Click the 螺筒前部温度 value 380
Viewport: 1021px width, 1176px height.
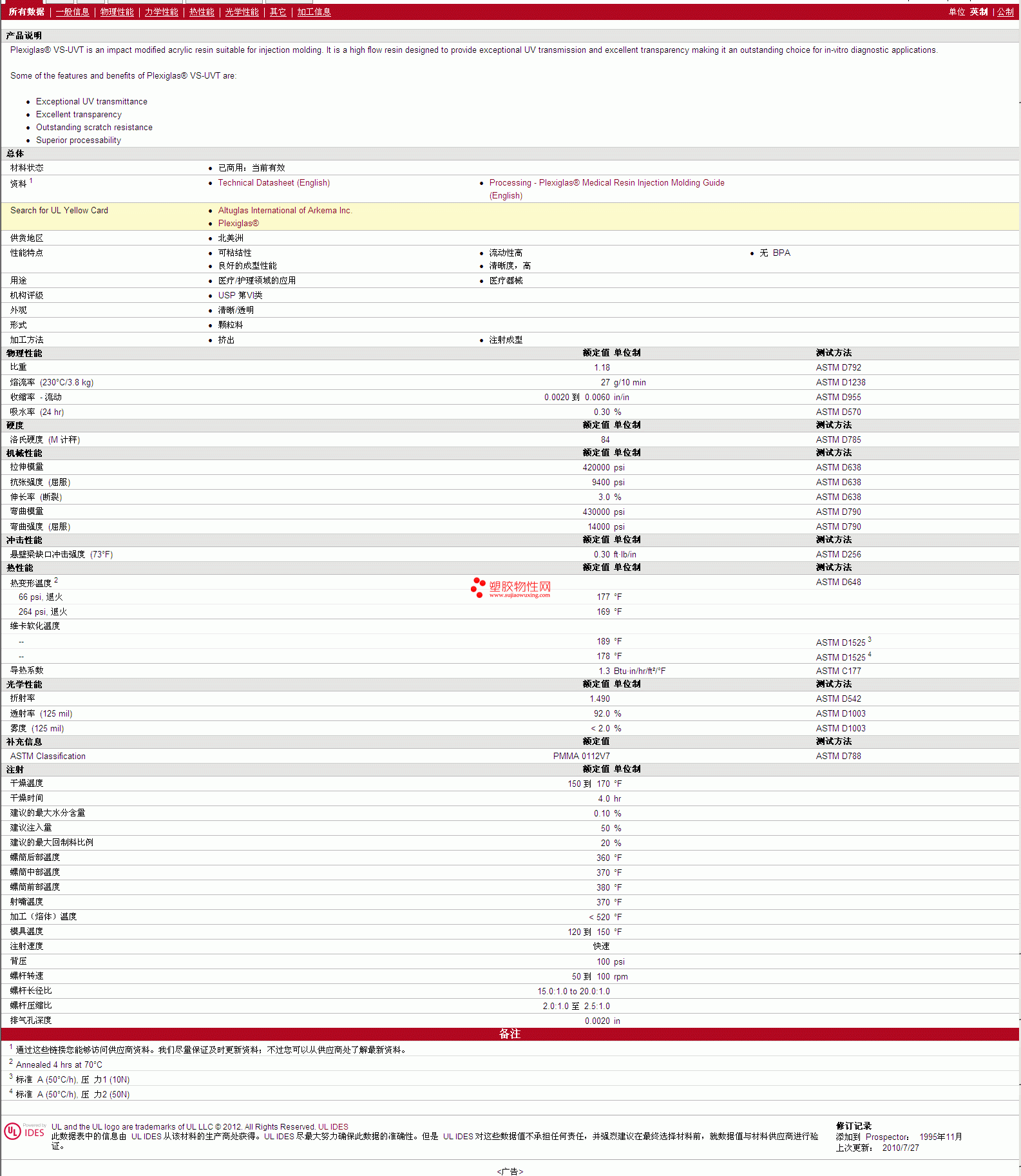pyautogui.click(x=603, y=888)
